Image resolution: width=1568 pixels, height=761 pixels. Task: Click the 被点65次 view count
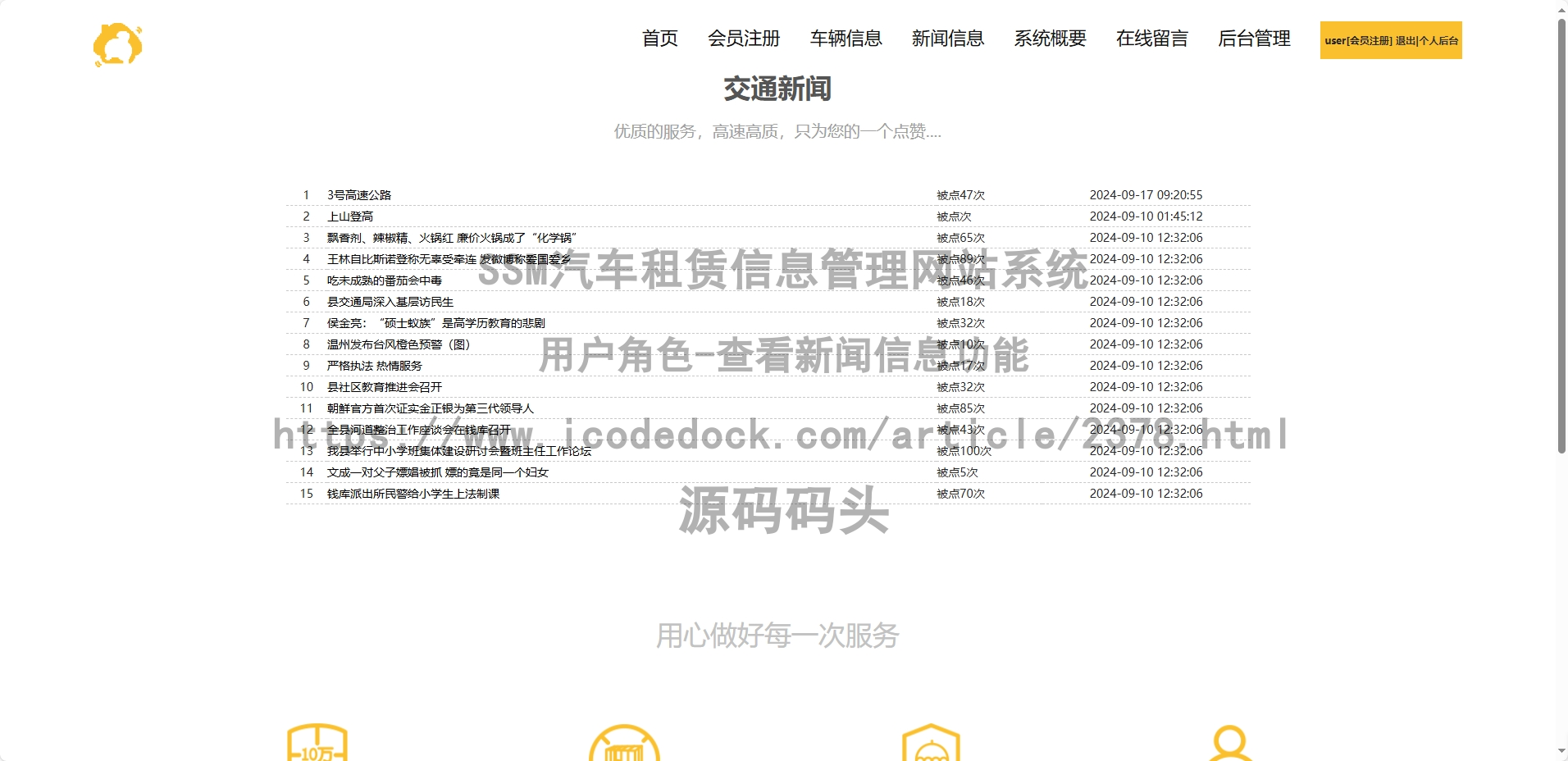click(x=961, y=238)
